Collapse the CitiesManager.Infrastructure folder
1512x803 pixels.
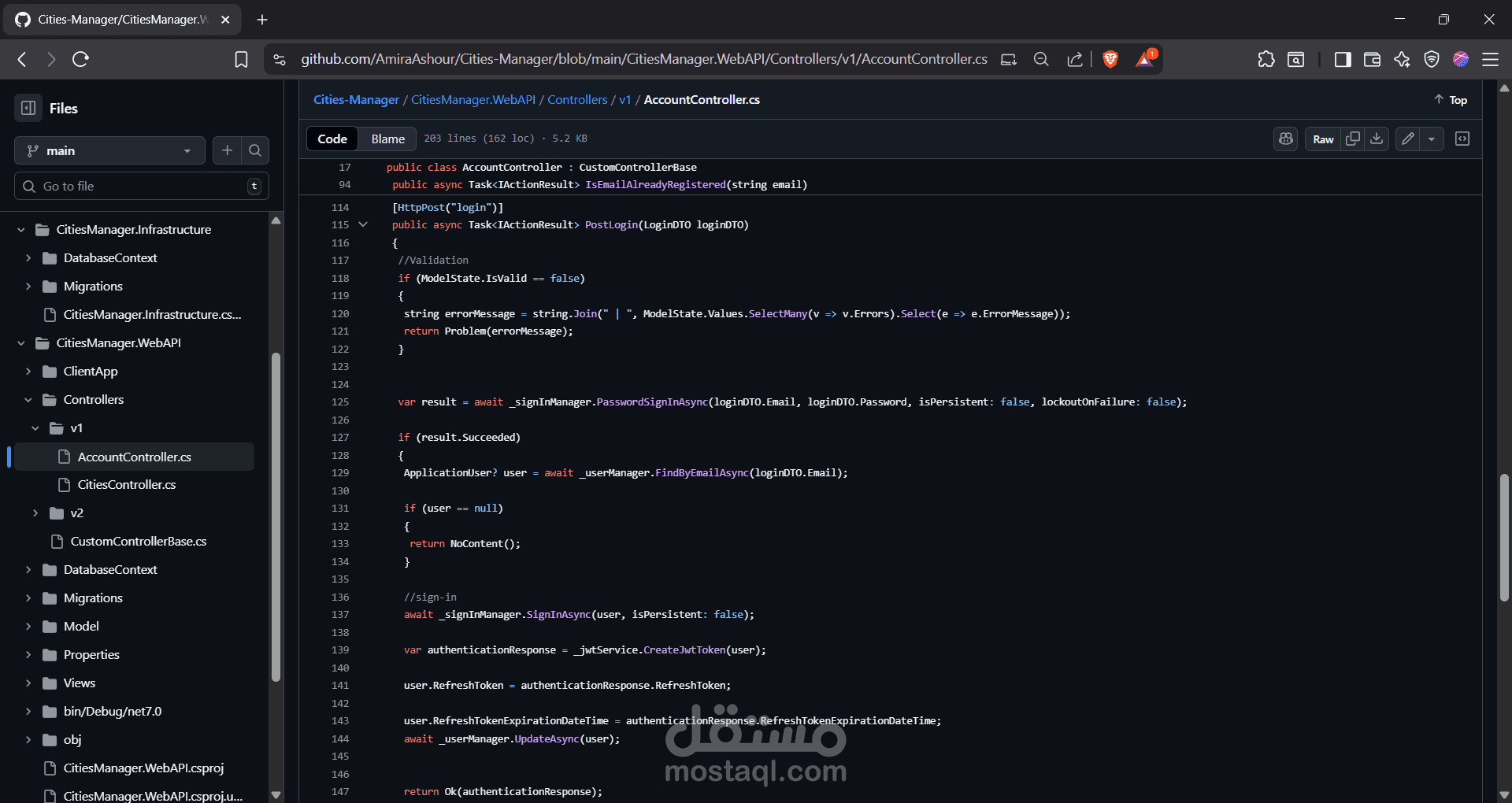(x=21, y=230)
